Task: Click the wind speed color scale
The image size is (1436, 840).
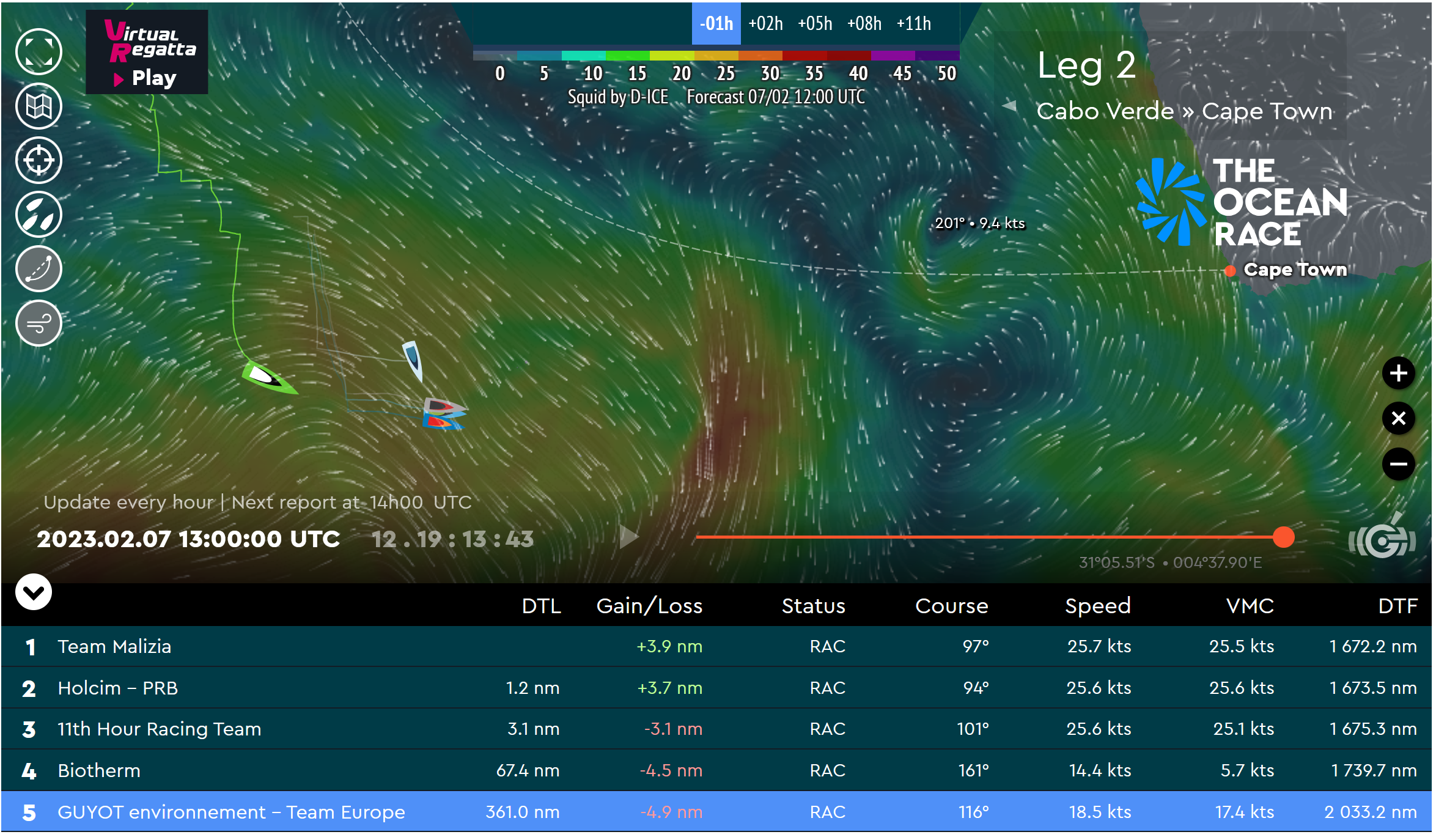Action: point(716,56)
